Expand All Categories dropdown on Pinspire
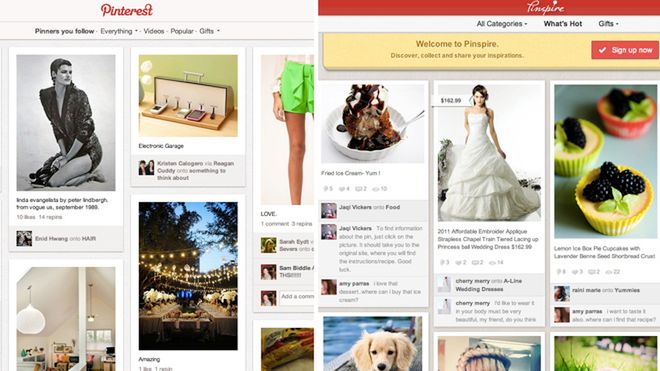This screenshot has height=371, width=660. (502, 24)
